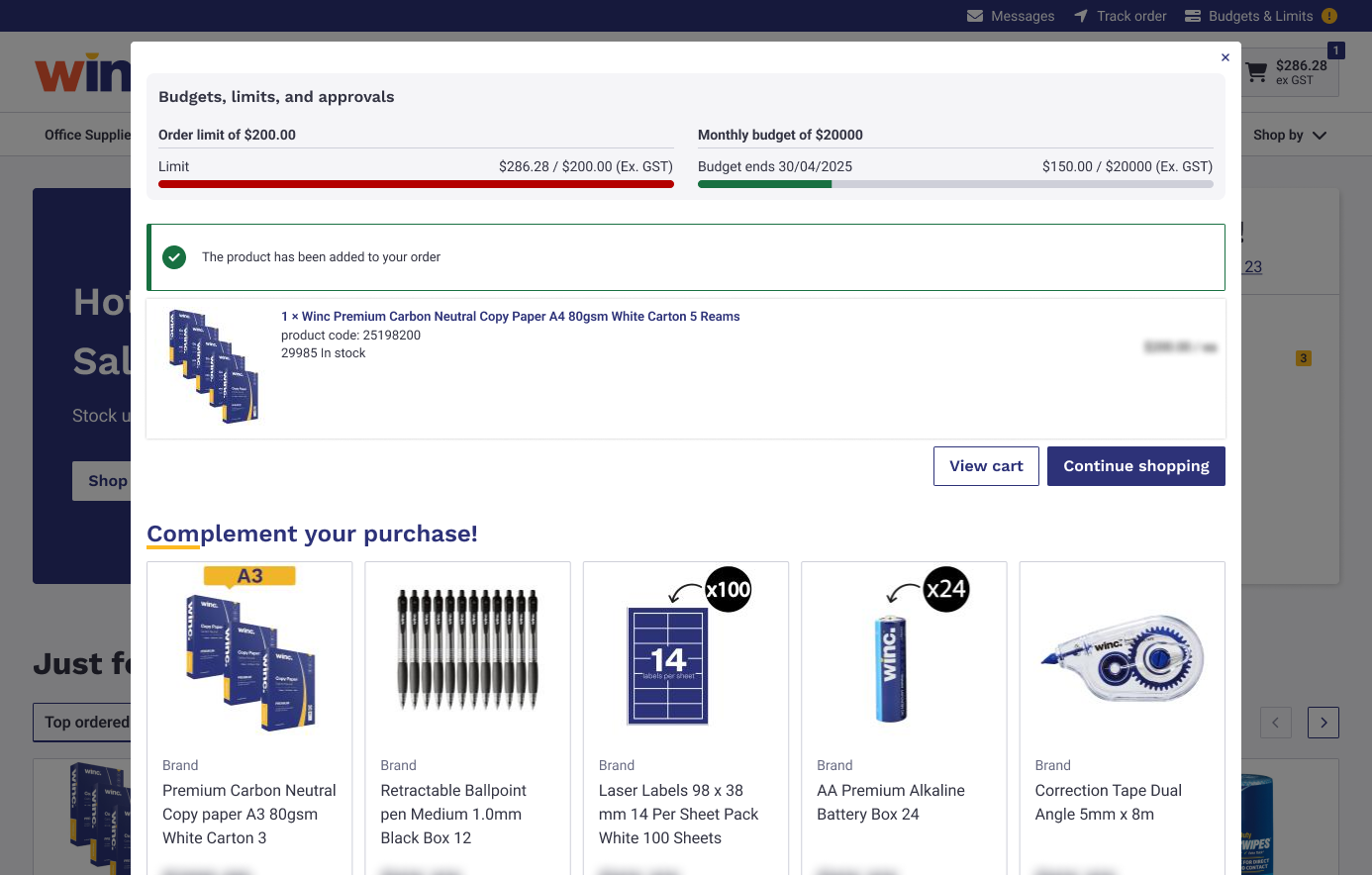1372x875 pixels.
Task: Open Messages envelope icon
Action: 975,16
